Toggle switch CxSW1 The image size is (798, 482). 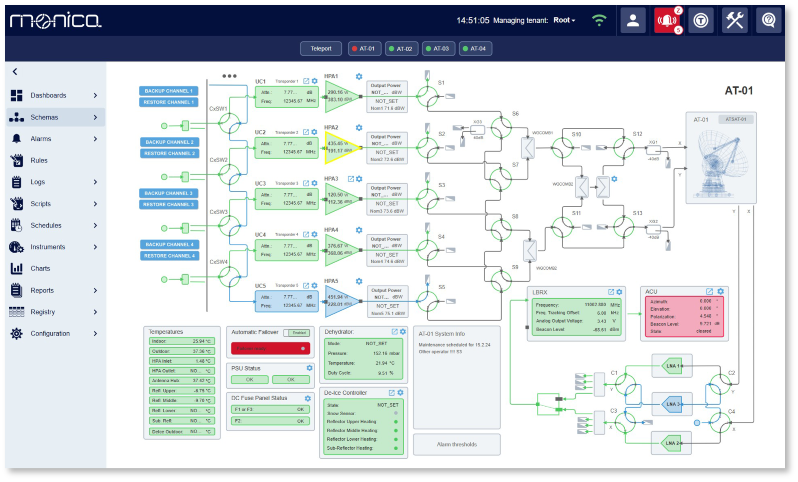[230, 123]
